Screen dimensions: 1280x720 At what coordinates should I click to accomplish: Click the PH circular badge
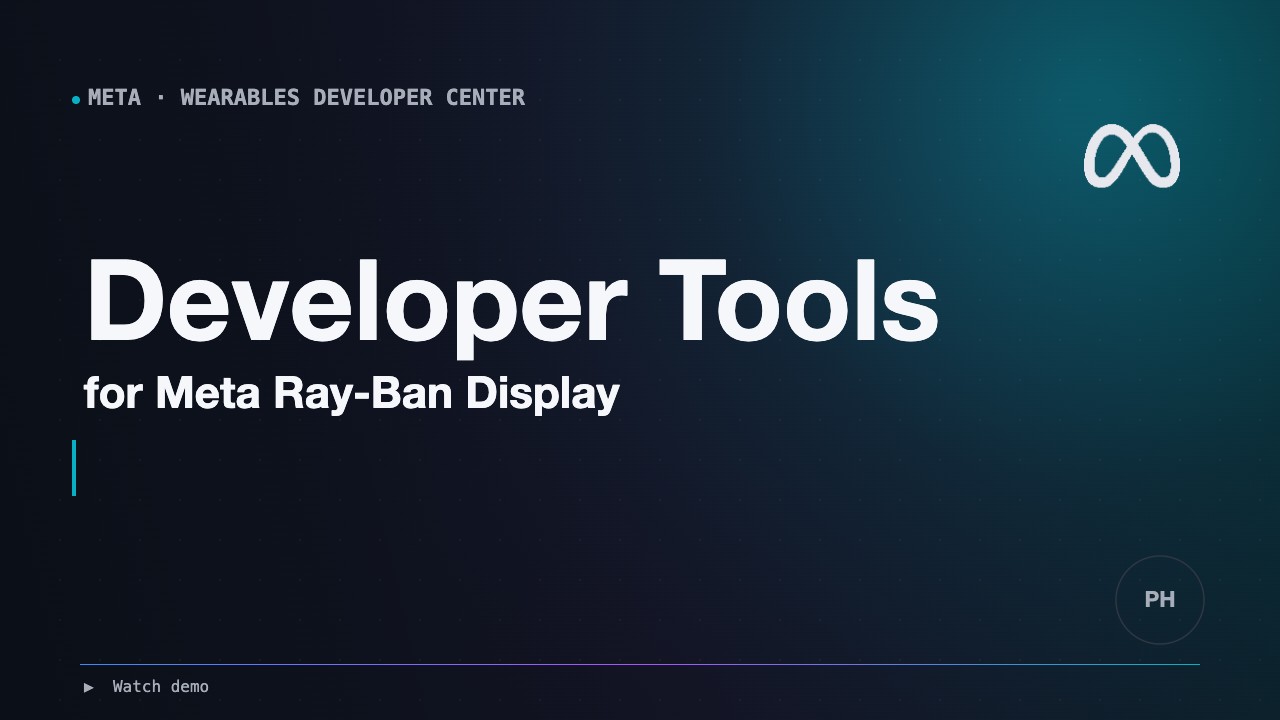coord(1160,600)
